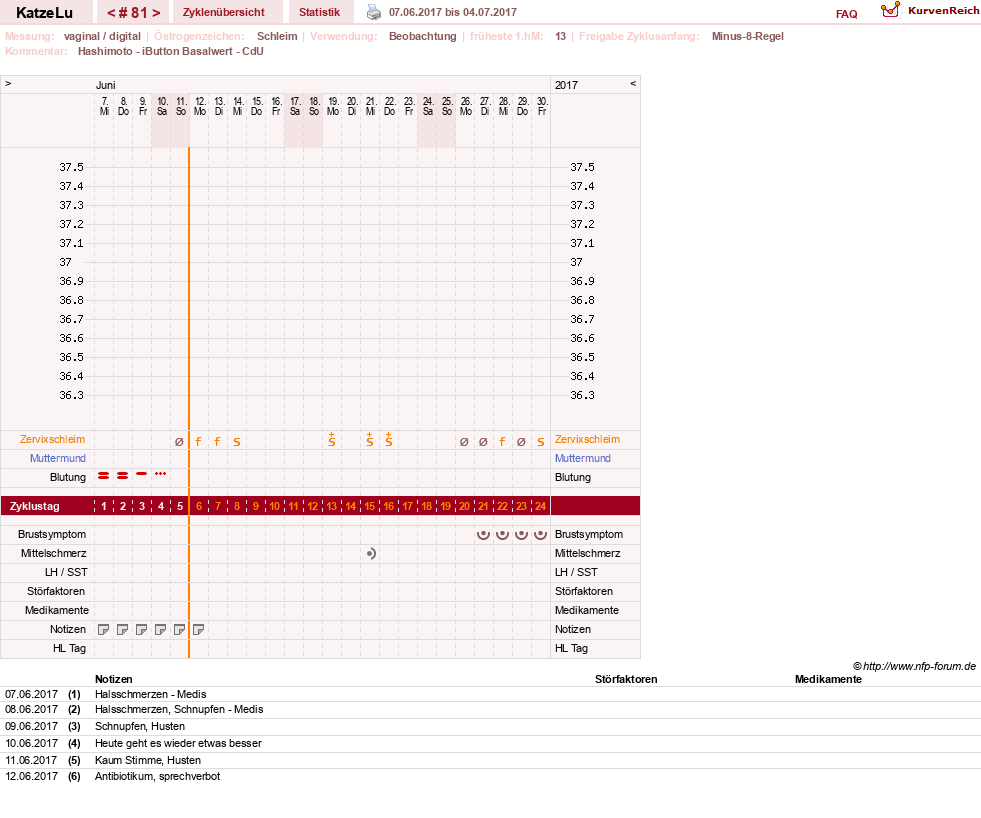
Task: Click note text 'Halsschmerzen - Medis'
Action: pyautogui.click(x=150, y=694)
